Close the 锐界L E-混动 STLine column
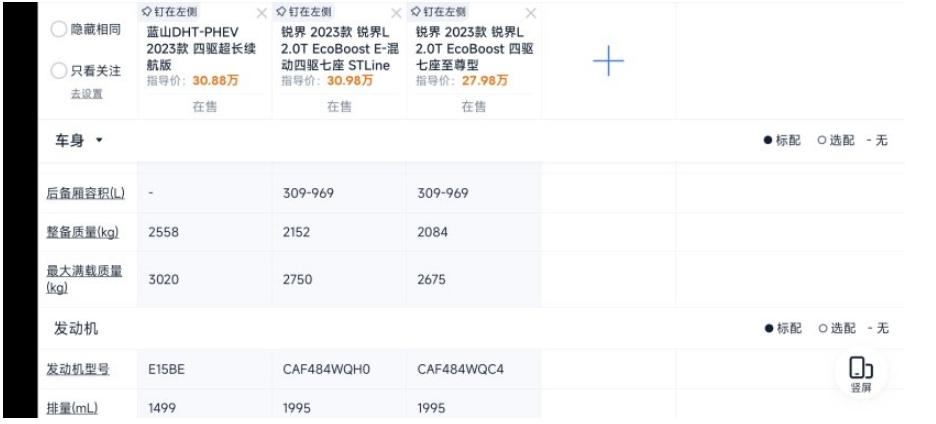The height and width of the screenshot is (424, 936). click(396, 13)
